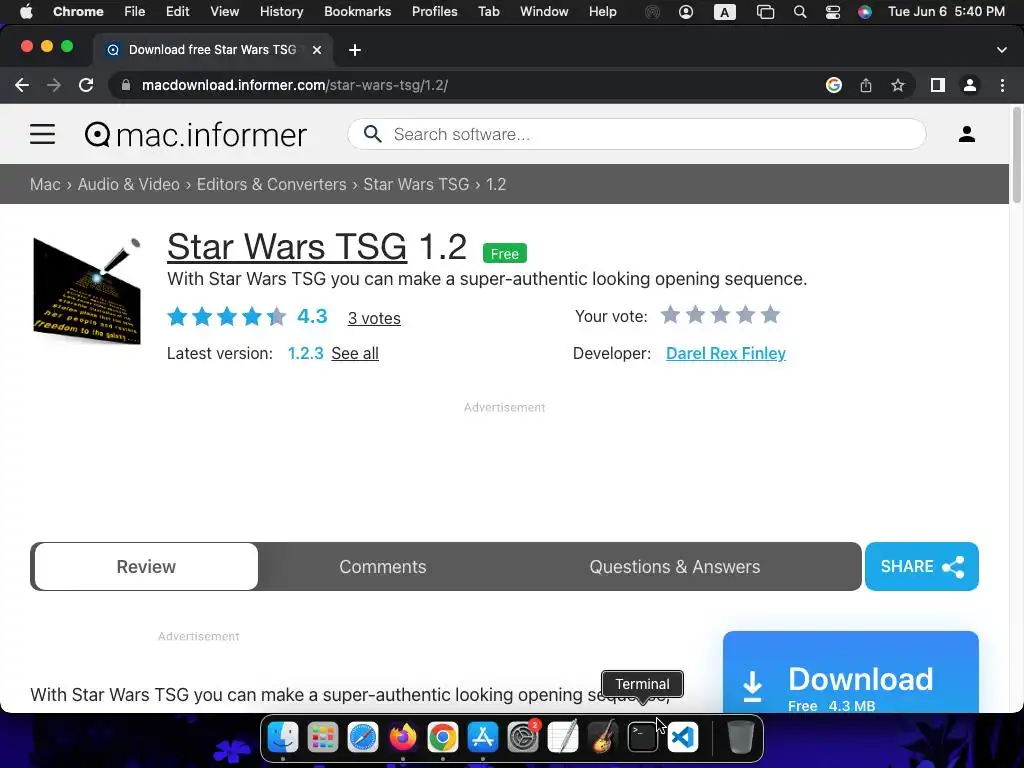Expand the tab search chevron
Image resolution: width=1024 pixels, height=768 pixels.
click(x=1001, y=50)
